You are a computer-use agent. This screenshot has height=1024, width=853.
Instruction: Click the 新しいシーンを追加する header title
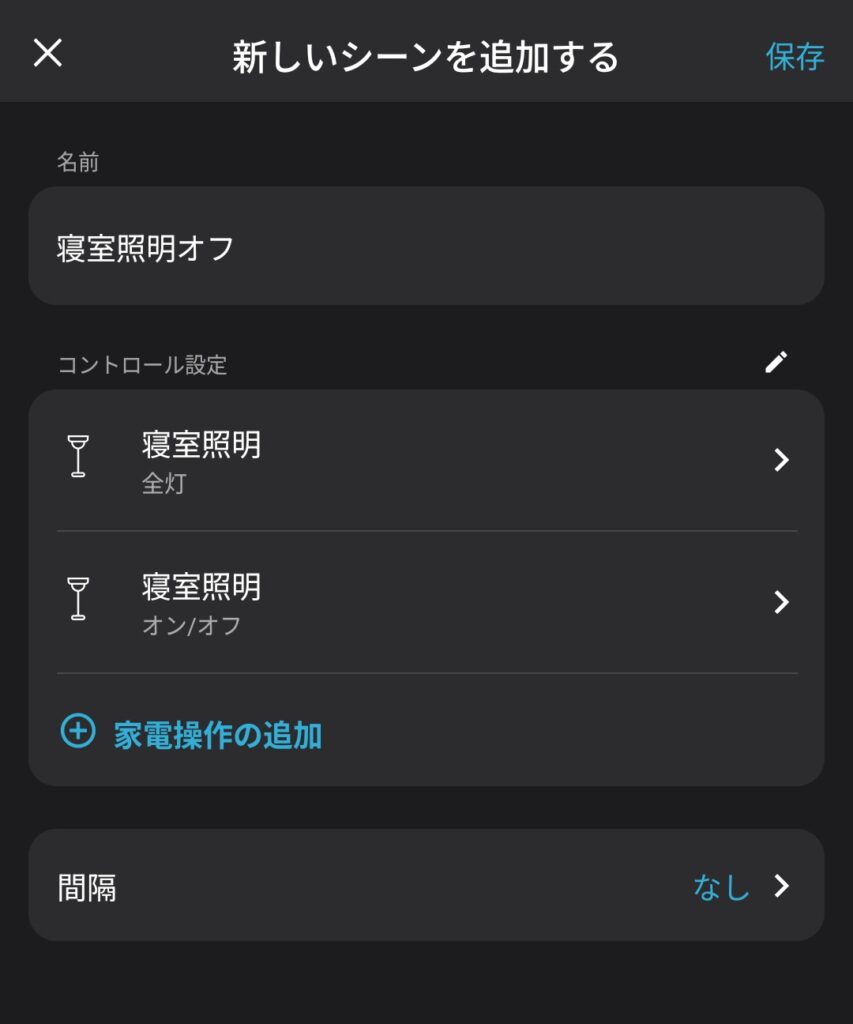click(426, 56)
